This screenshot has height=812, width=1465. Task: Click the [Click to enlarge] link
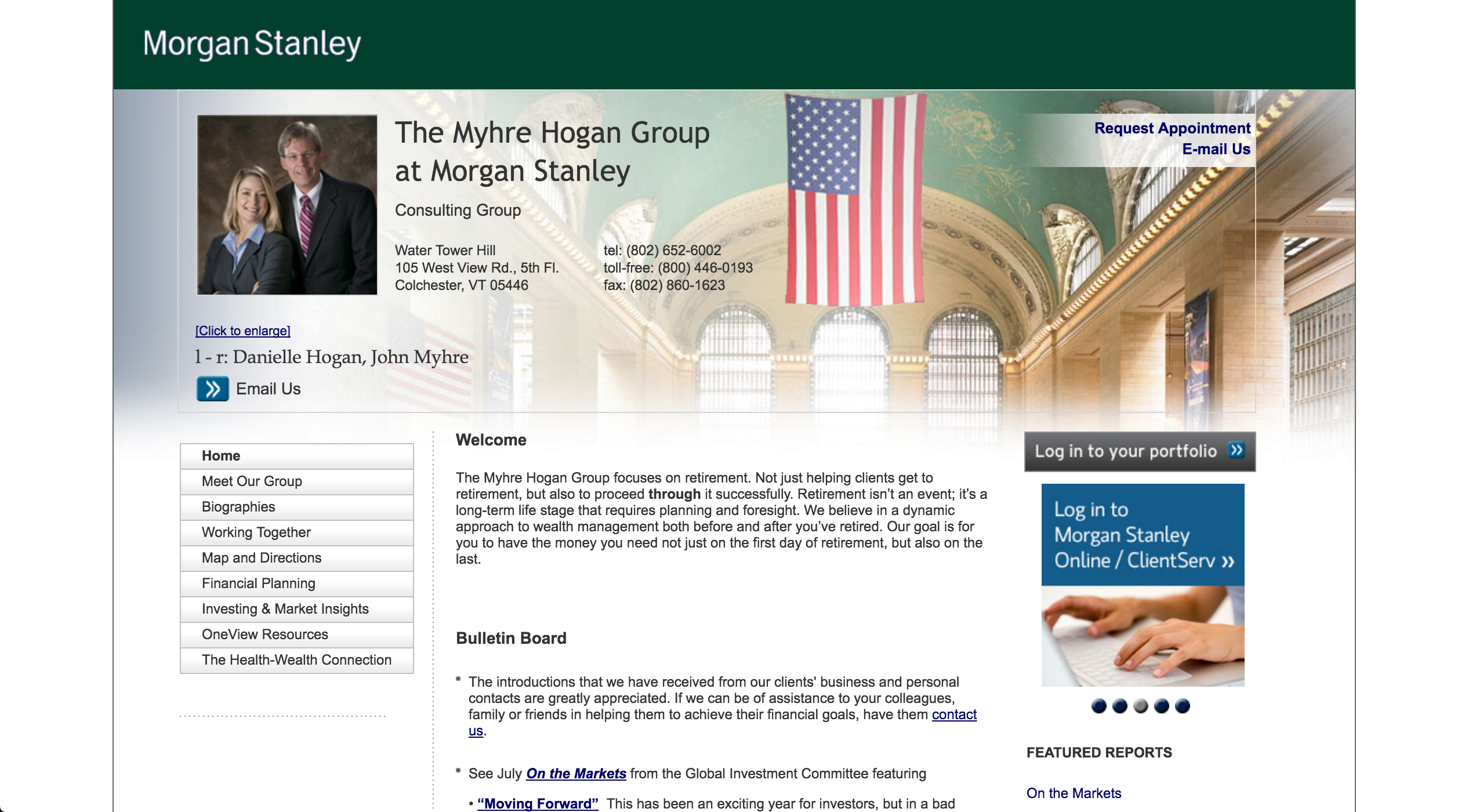[x=243, y=331]
